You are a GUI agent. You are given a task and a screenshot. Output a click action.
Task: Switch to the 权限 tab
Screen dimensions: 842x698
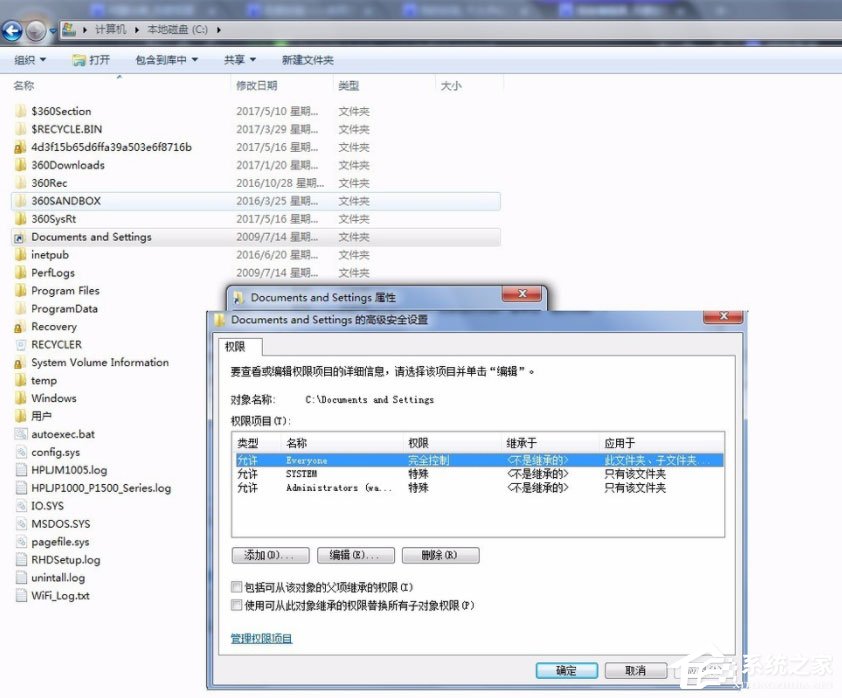(x=238, y=347)
